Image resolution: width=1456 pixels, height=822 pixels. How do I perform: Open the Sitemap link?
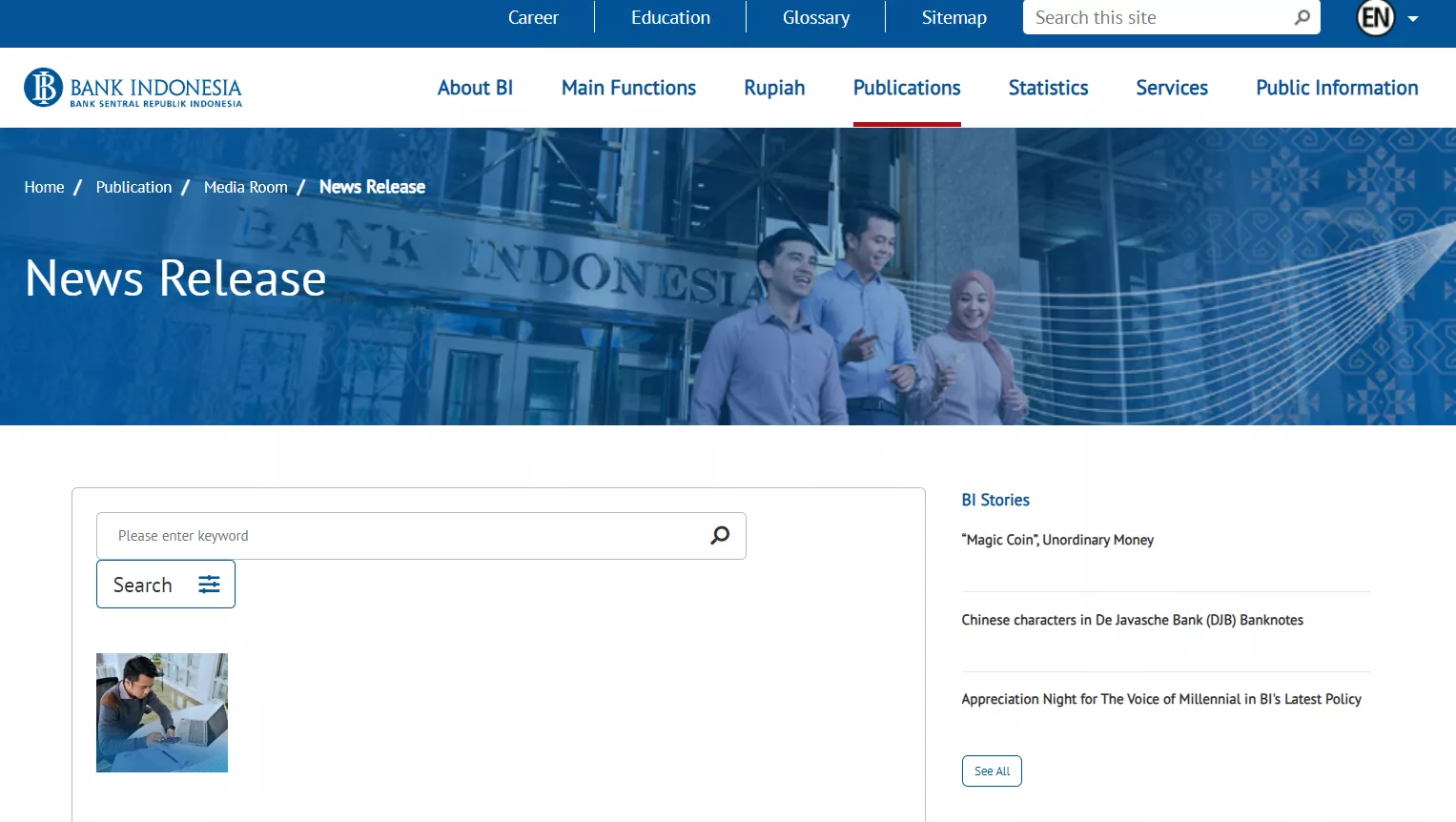click(954, 17)
